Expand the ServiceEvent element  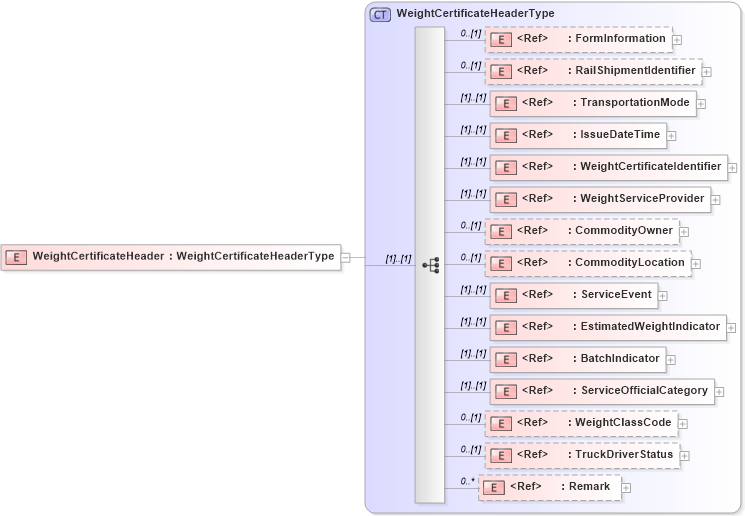click(x=662, y=296)
